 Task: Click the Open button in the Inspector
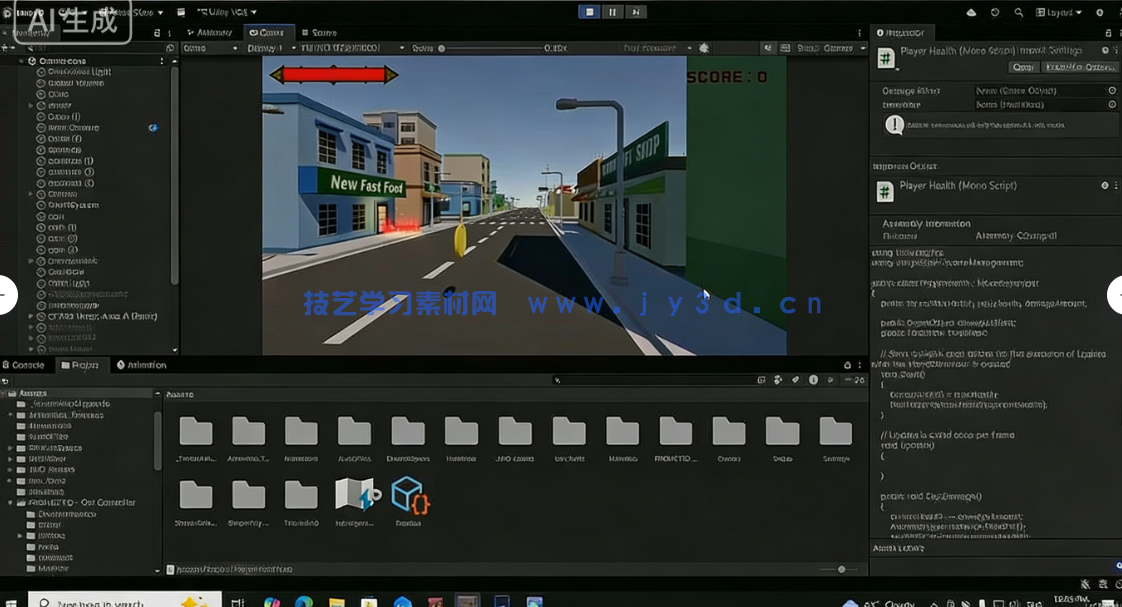[1023, 66]
